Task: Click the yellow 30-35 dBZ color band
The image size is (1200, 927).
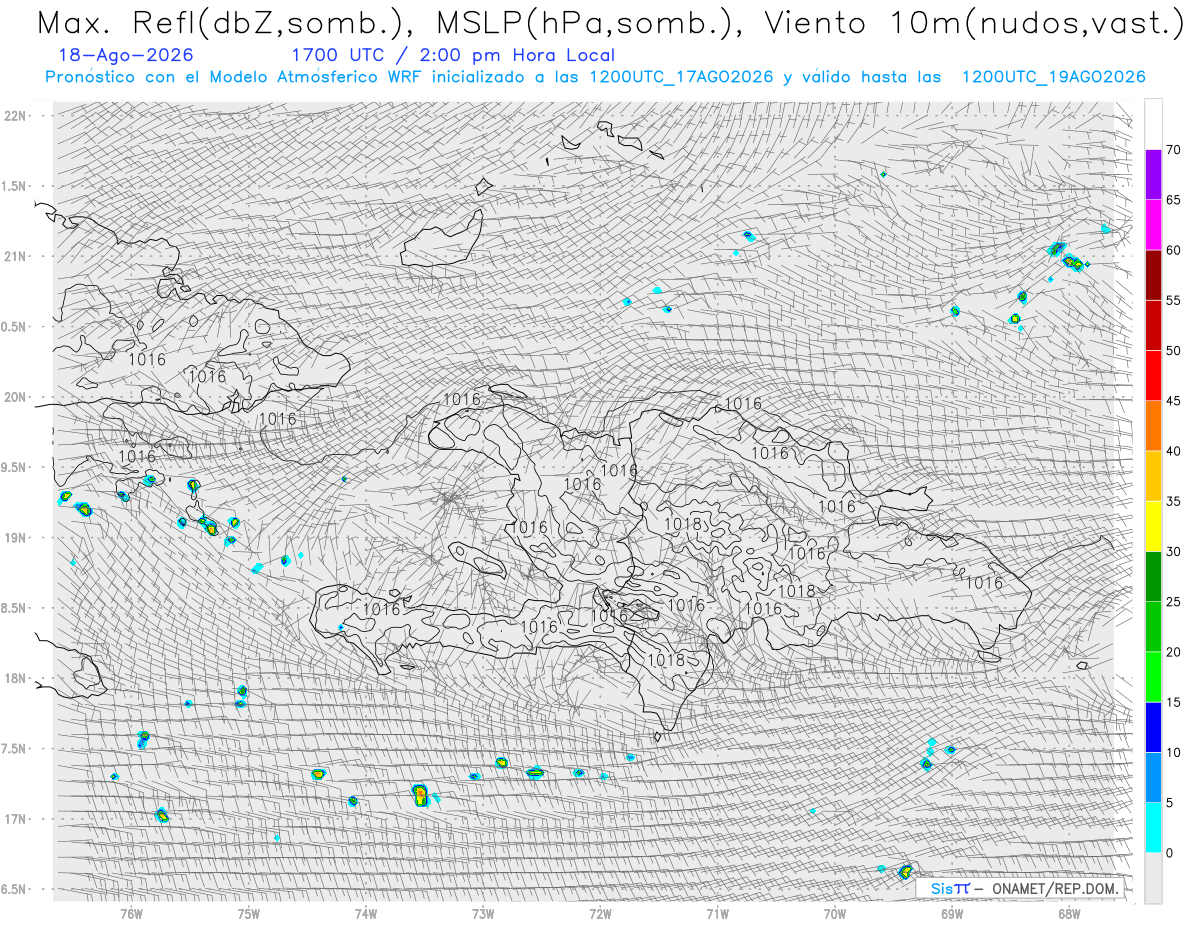Action: (1153, 526)
